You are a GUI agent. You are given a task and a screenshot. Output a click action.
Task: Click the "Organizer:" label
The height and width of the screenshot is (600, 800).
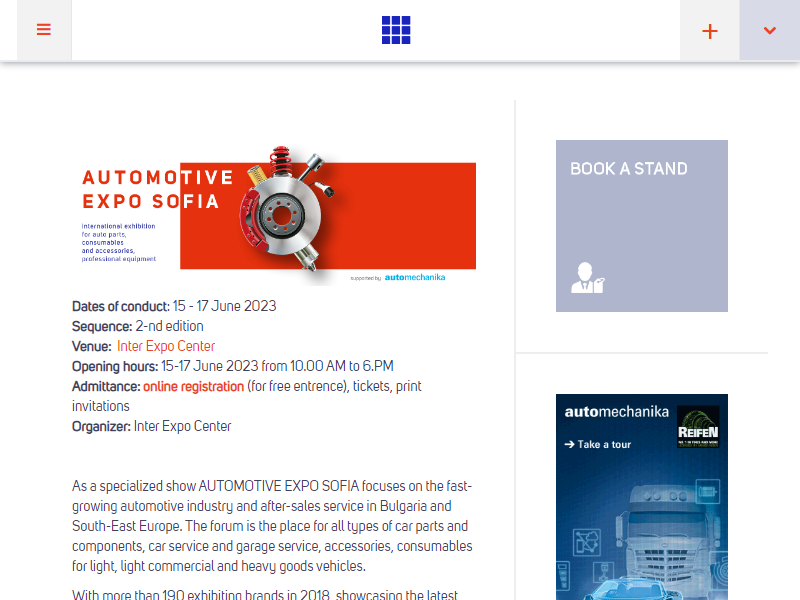click(102, 426)
